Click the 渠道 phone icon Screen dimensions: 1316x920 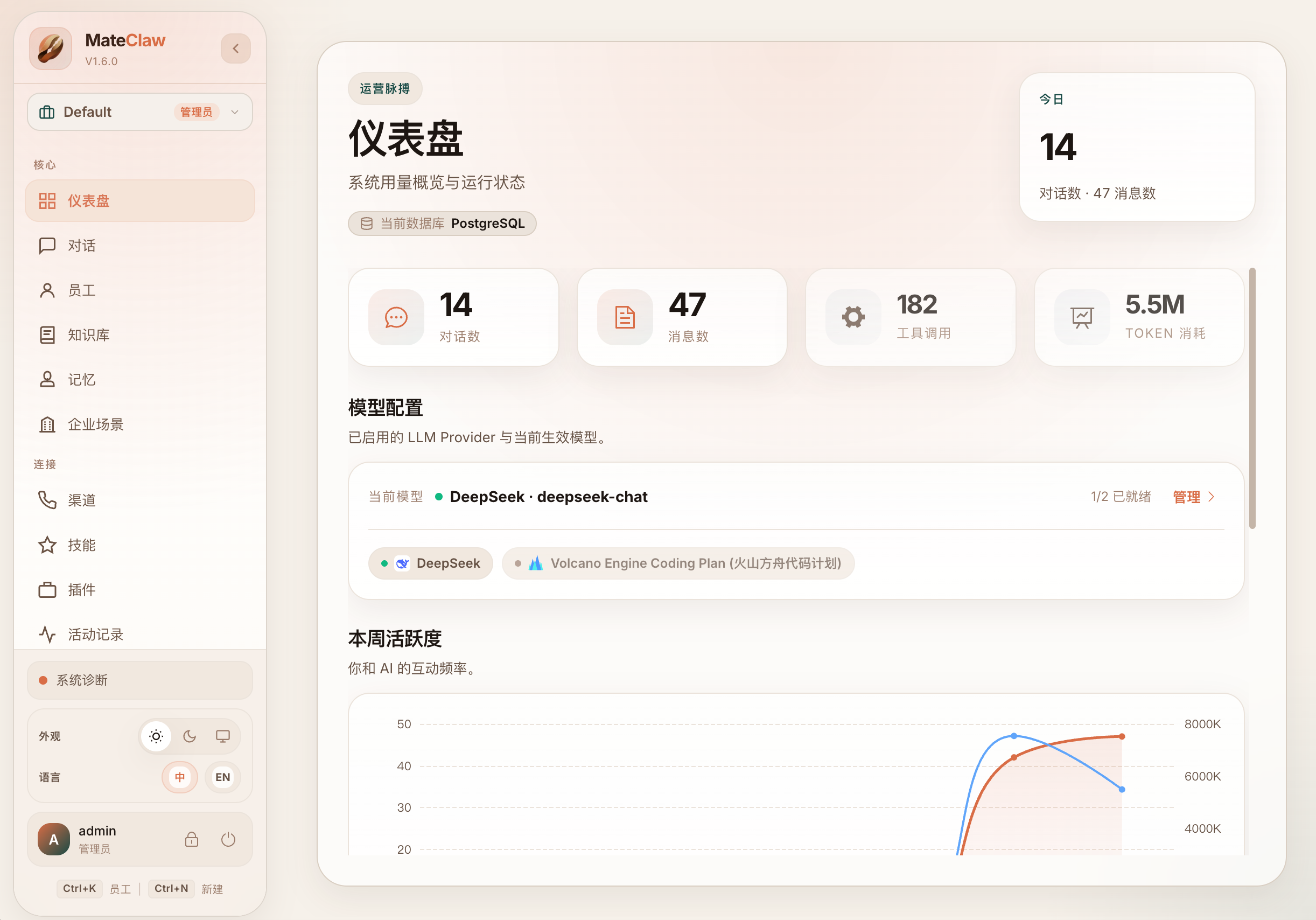point(47,500)
